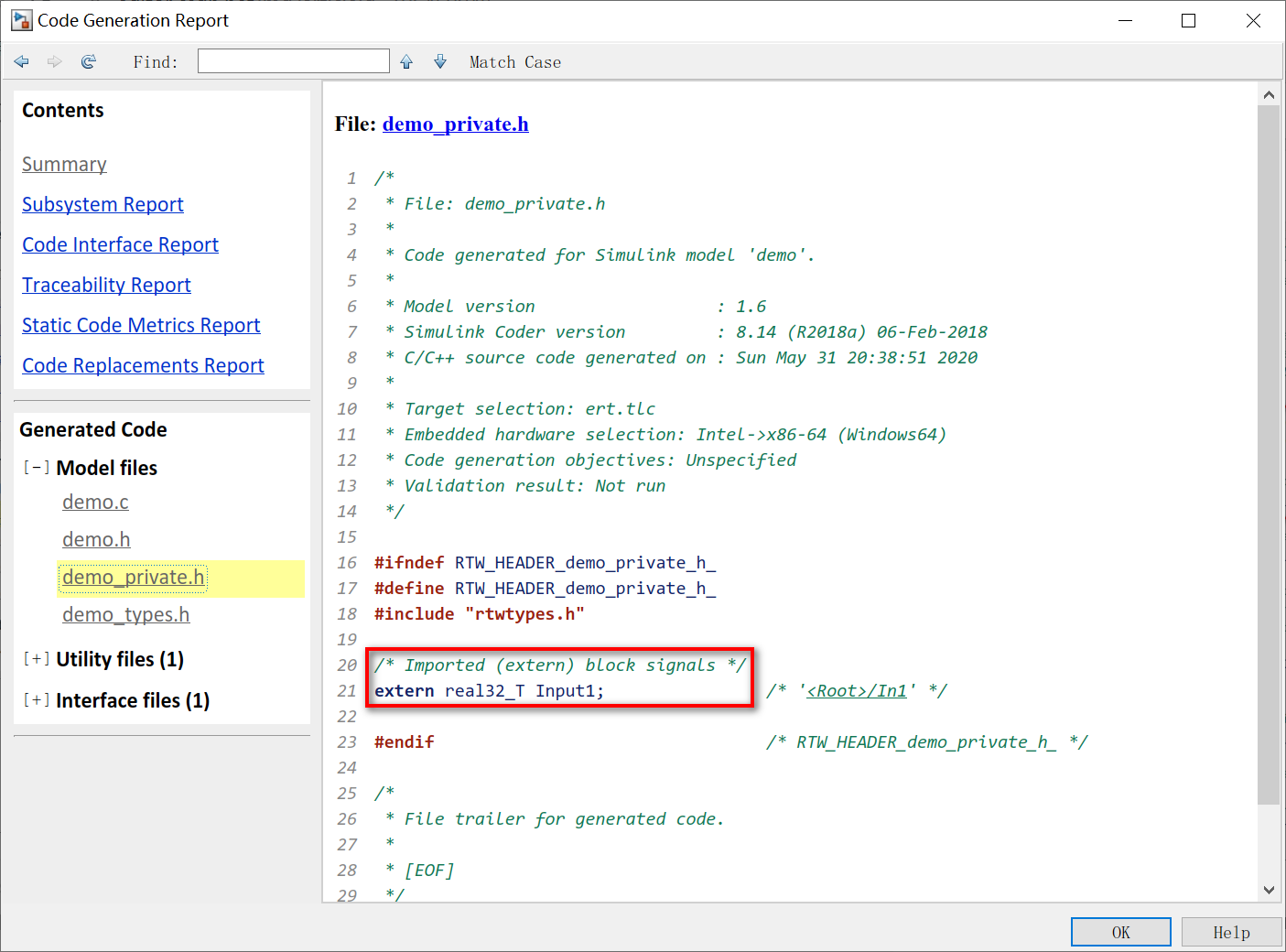Click the vertical scrollbar thumb
The width and height of the screenshot is (1286, 952).
click(x=1269, y=455)
